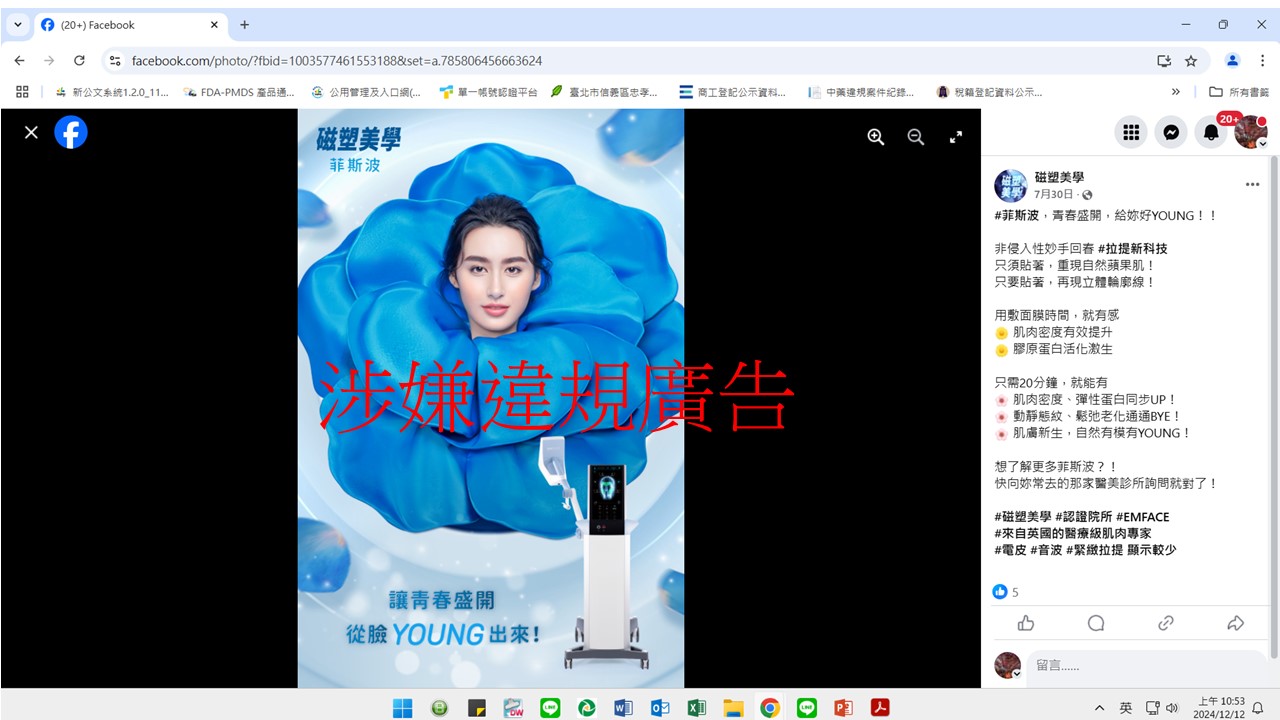The width and height of the screenshot is (1280, 720).
Task: Click the #電皮 hashtag
Action: coord(1010,550)
